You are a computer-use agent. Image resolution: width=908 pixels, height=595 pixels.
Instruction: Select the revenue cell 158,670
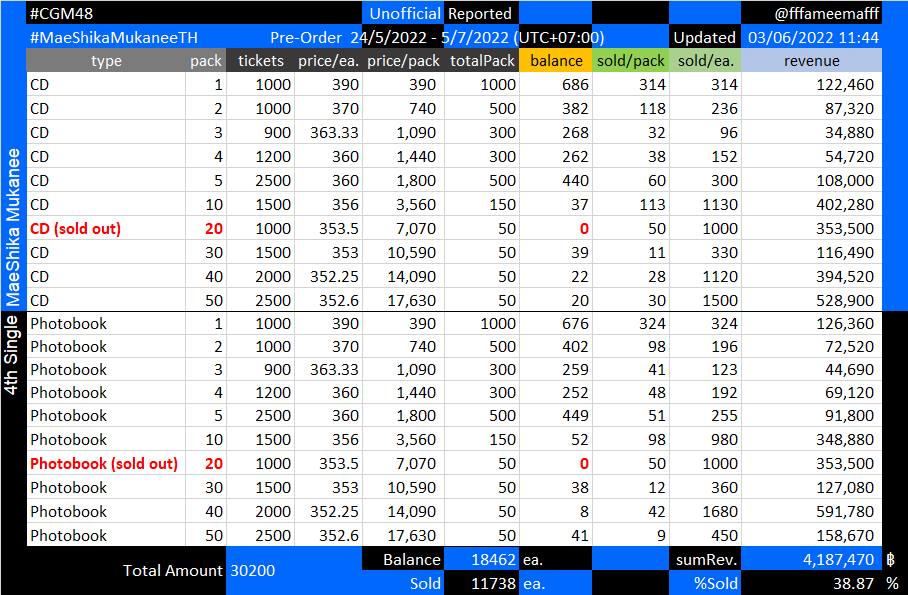coord(811,535)
